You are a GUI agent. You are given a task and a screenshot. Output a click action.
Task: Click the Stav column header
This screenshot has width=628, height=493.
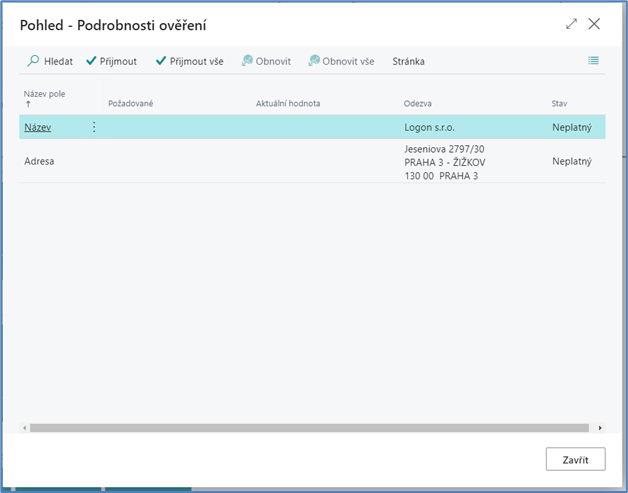pyautogui.click(x=560, y=103)
